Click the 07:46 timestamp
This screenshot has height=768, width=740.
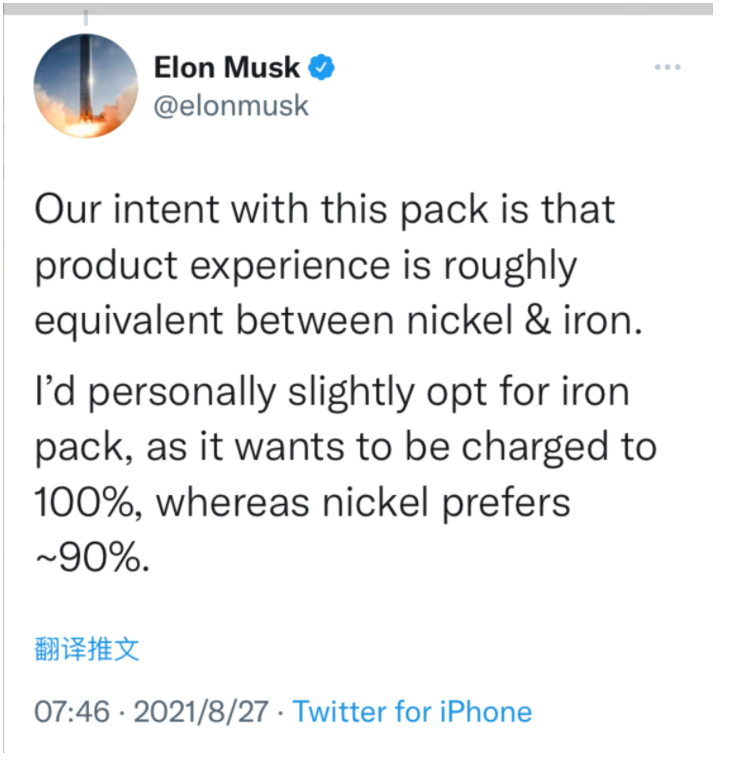(x=70, y=712)
